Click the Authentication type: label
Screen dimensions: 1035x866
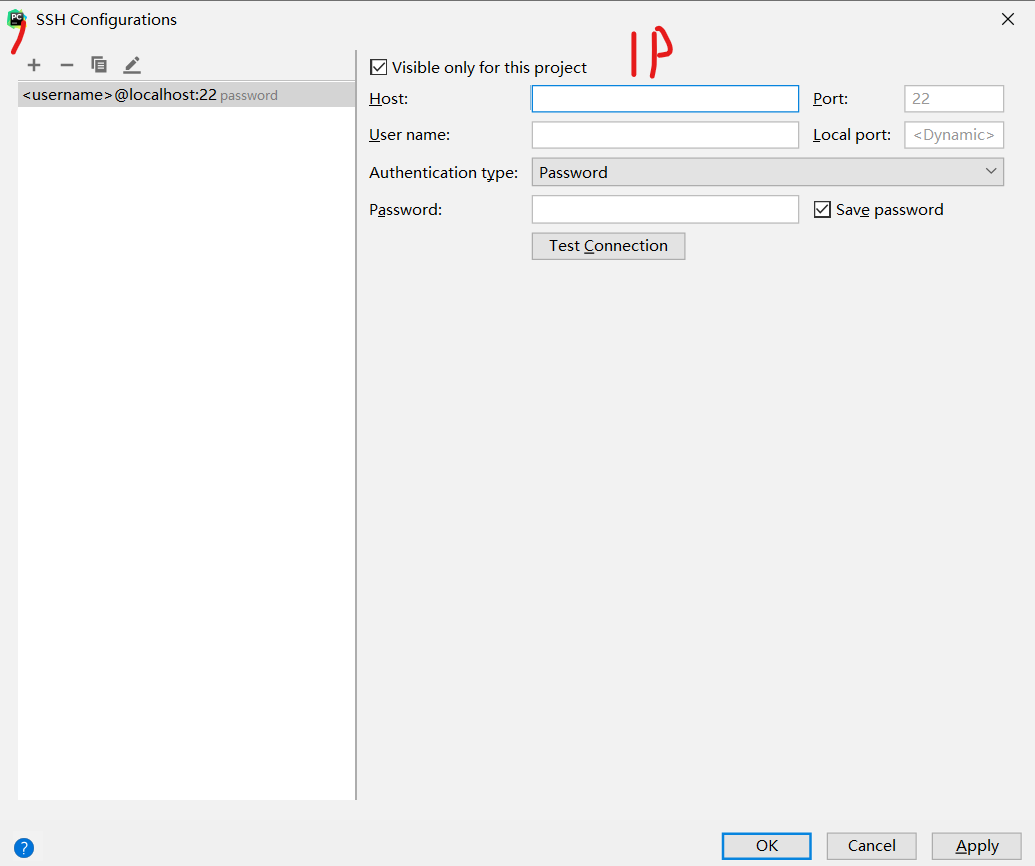click(444, 172)
